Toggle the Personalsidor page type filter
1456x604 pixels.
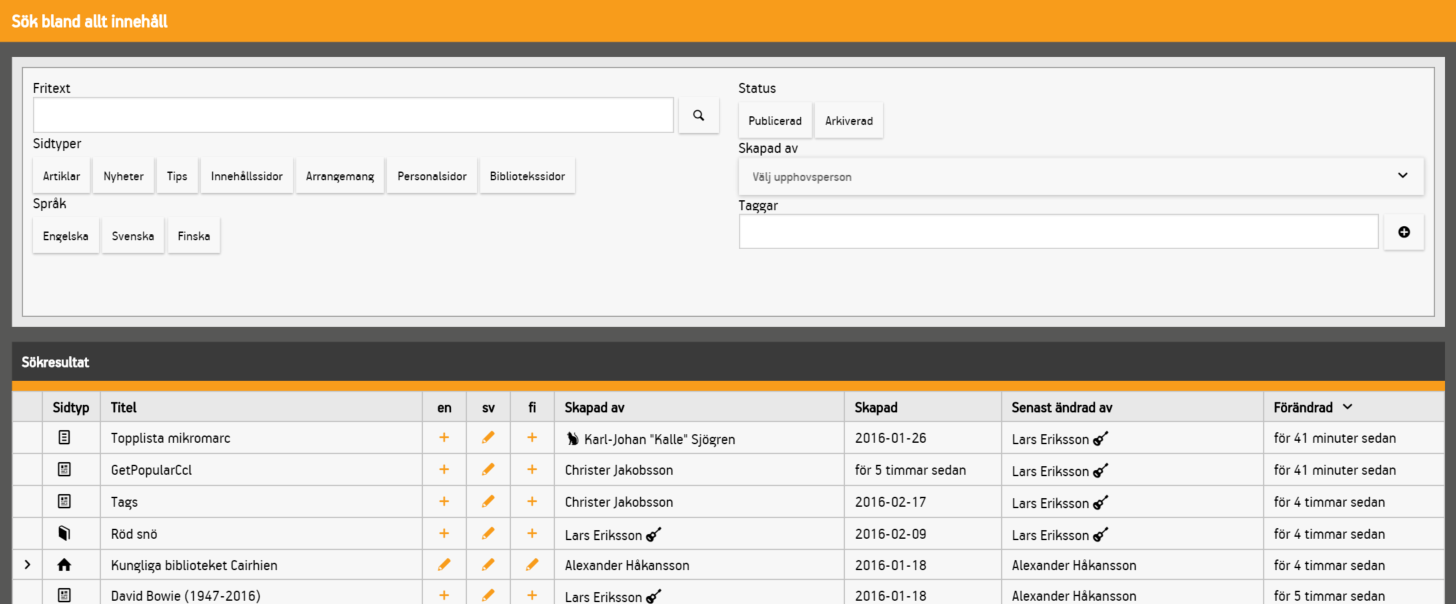coord(431,176)
